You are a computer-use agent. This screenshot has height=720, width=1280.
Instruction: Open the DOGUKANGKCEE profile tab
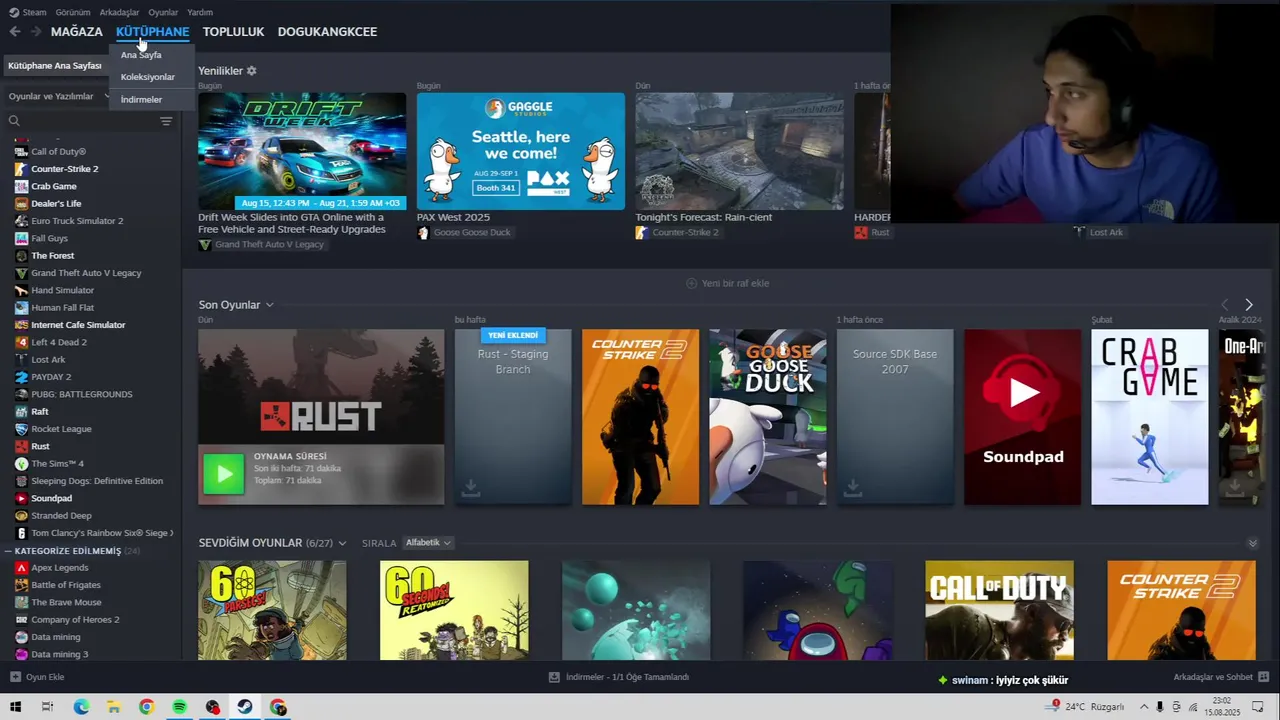327,32
